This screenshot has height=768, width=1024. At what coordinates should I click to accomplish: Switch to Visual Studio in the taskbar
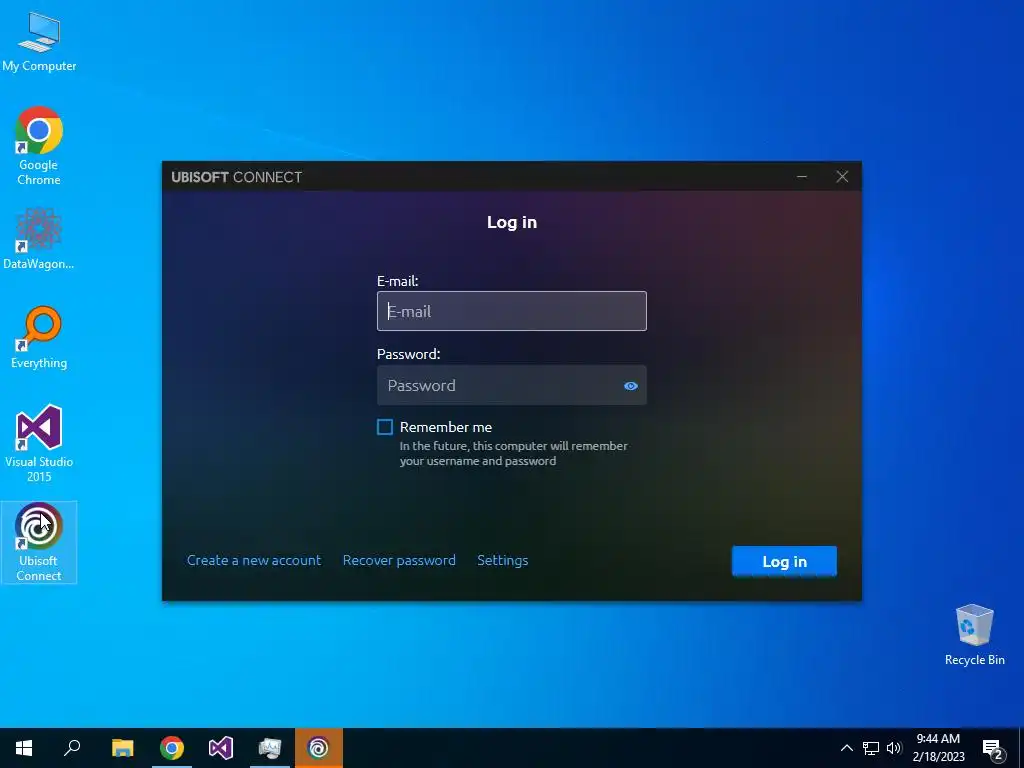click(221, 748)
